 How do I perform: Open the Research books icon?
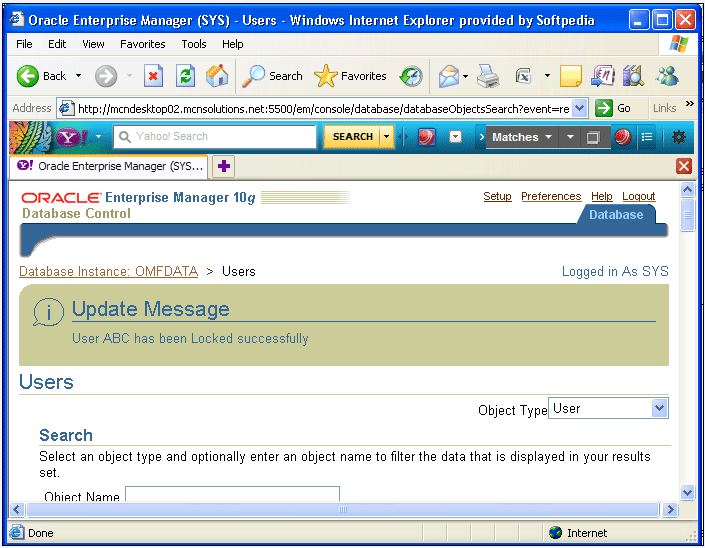(x=634, y=76)
